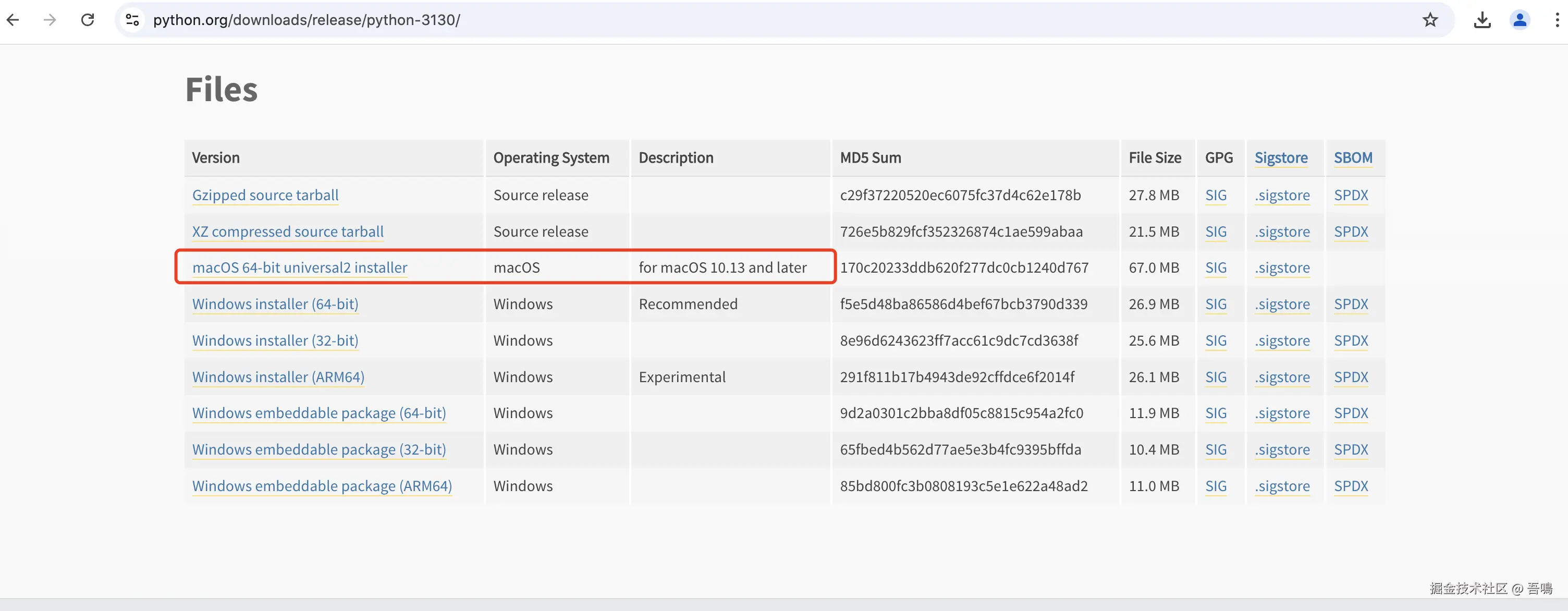Click the SBOM column header link
The image size is (1568, 611).
click(1353, 158)
